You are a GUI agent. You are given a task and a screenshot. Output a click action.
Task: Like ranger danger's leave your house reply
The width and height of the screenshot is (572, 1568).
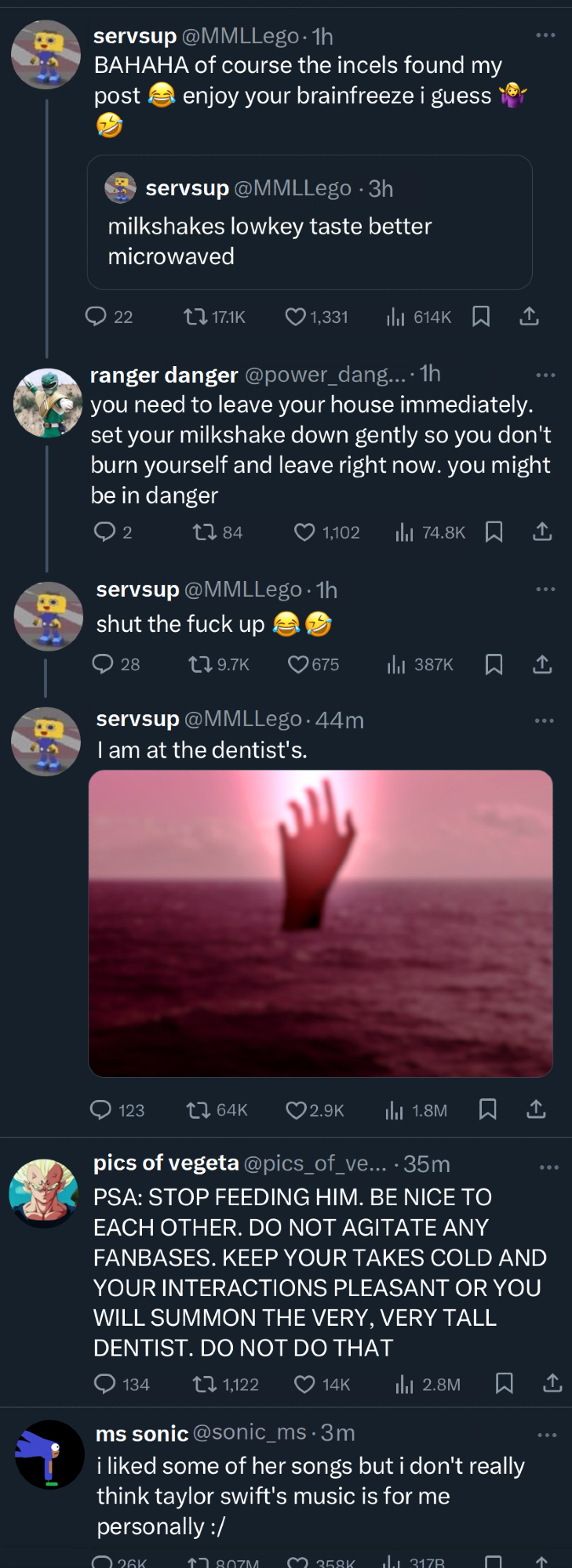click(304, 532)
